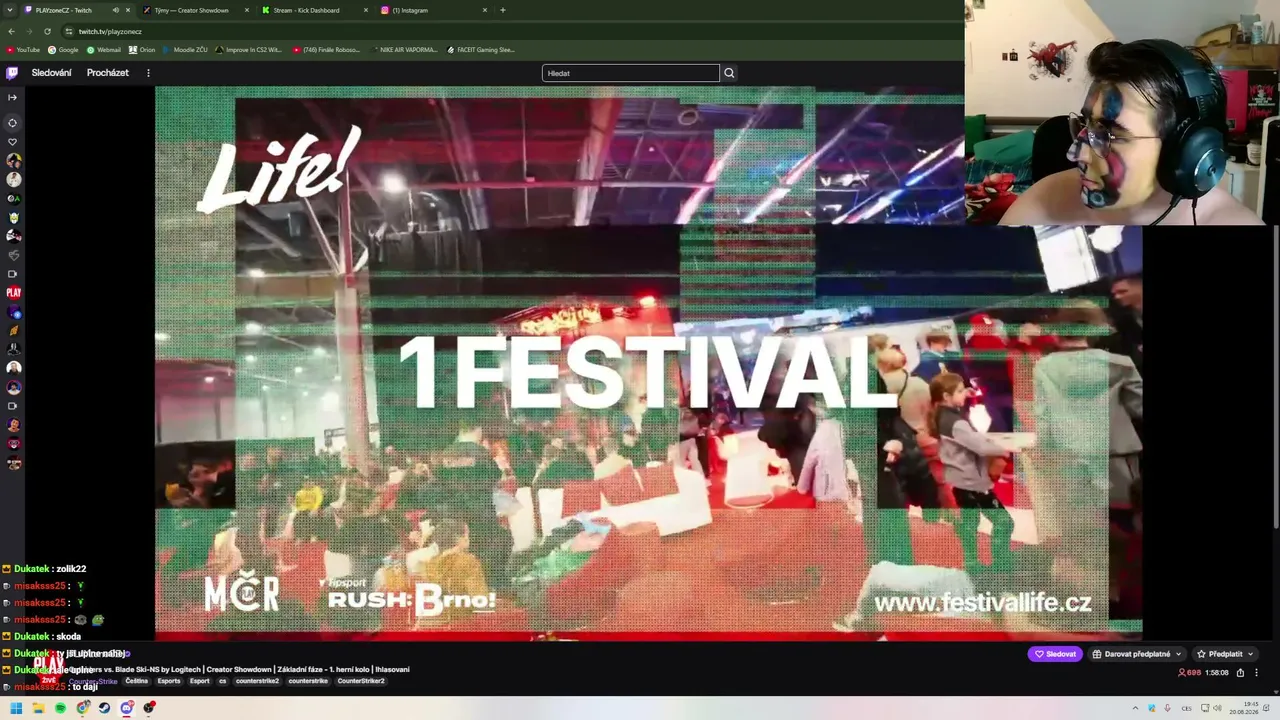Open the Windows Start menu

pos(16,708)
